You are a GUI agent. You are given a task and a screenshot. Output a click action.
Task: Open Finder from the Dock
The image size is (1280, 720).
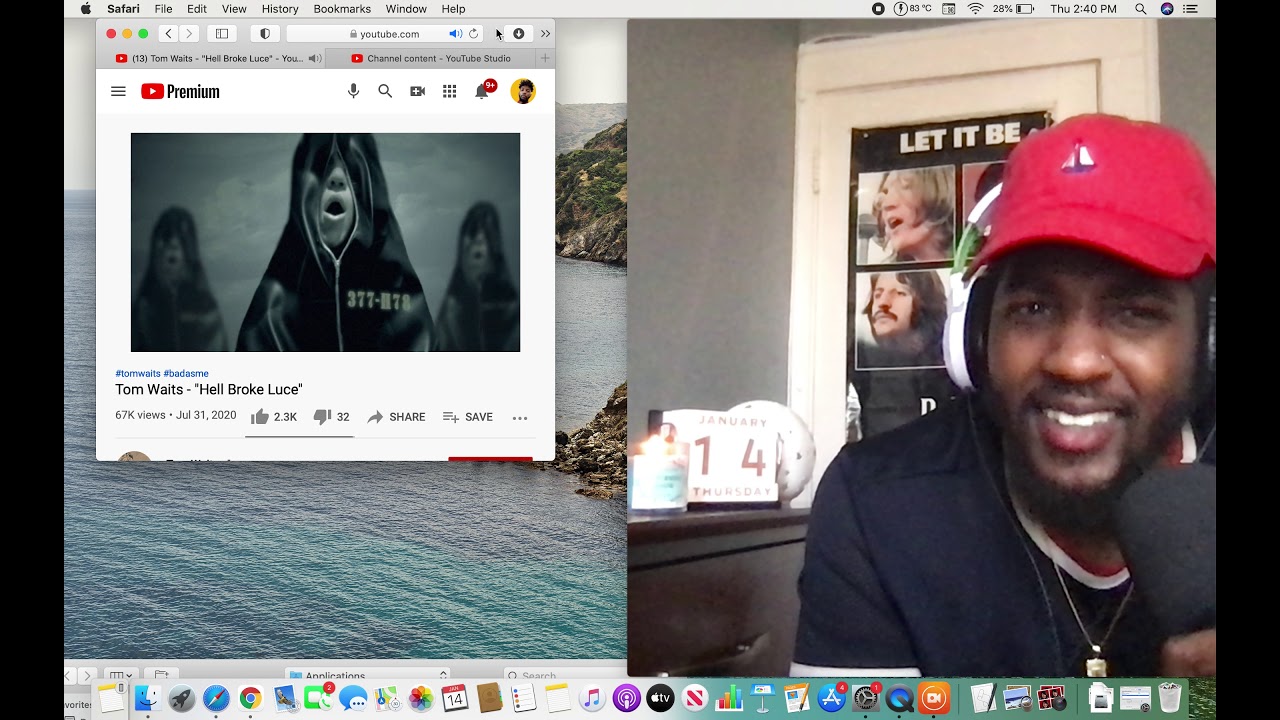click(x=148, y=698)
